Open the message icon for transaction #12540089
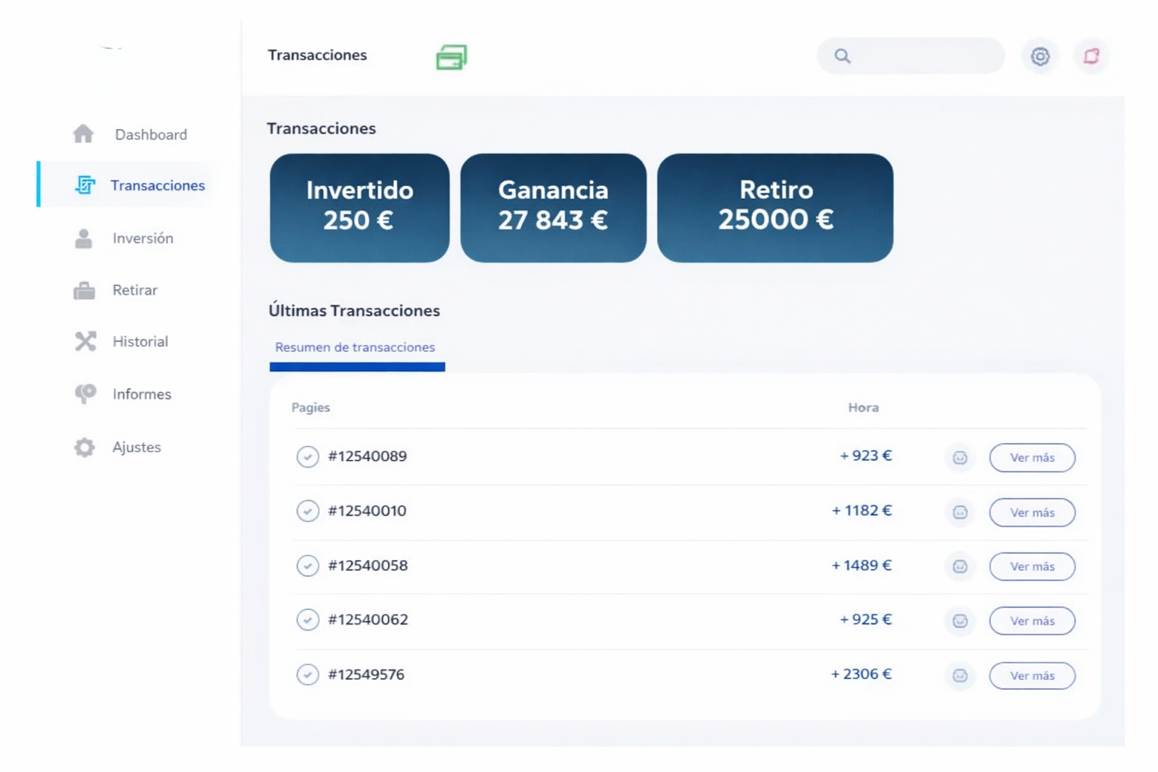The width and height of the screenshot is (1158, 772). [959, 457]
